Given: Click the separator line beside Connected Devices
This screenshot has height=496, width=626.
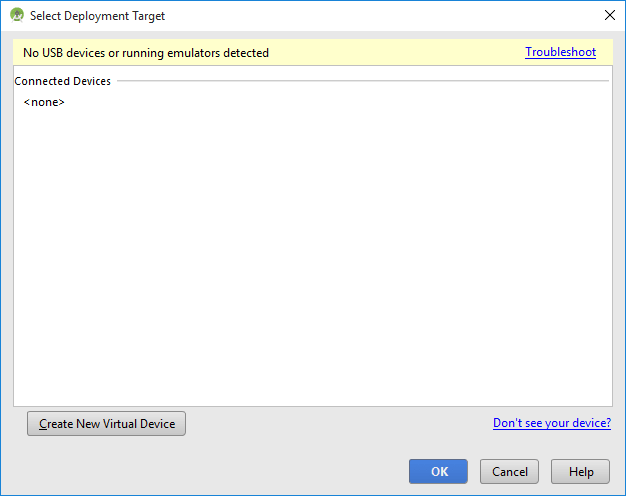Looking at the screenshot, I should [x=360, y=81].
